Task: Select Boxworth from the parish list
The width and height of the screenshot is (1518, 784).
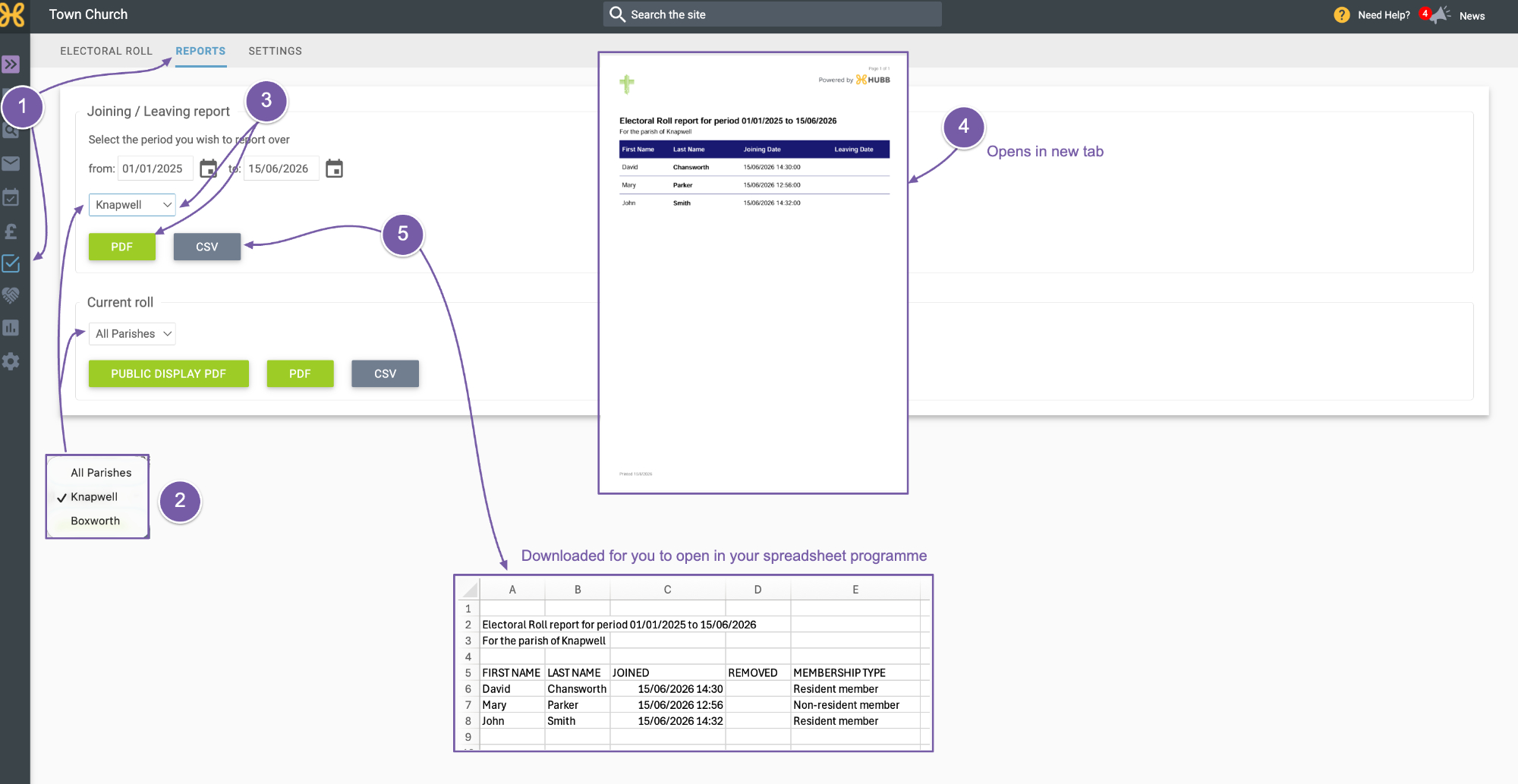Action: click(95, 521)
